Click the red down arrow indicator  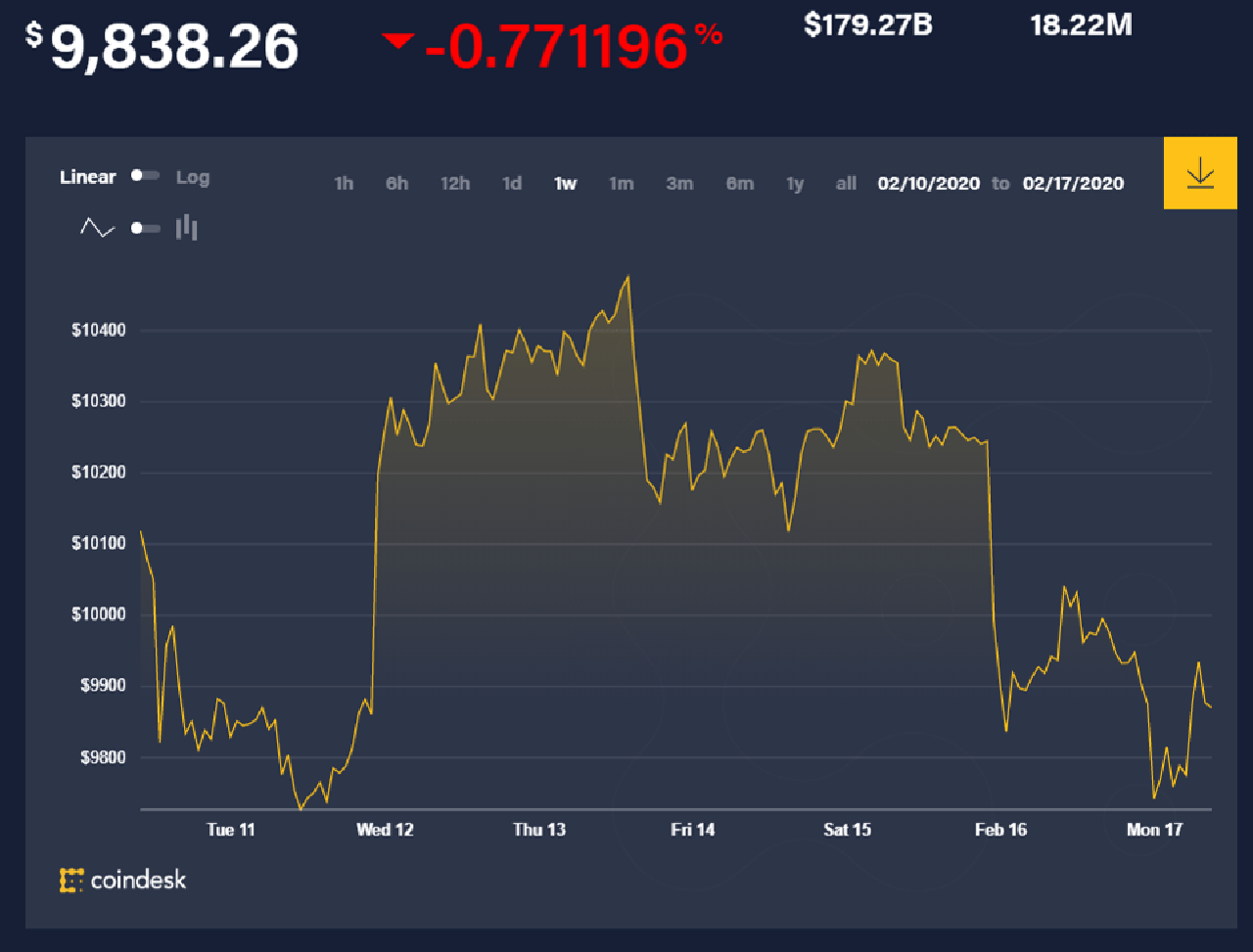point(398,40)
